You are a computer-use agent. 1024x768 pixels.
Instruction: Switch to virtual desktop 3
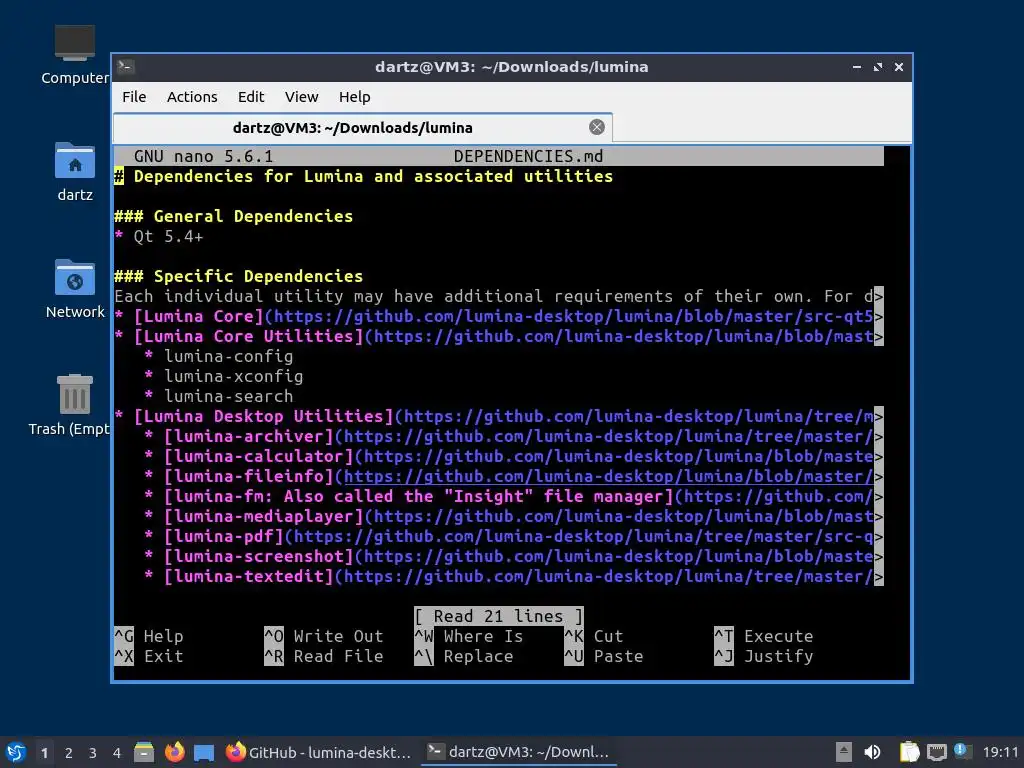click(x=93, y=753)
